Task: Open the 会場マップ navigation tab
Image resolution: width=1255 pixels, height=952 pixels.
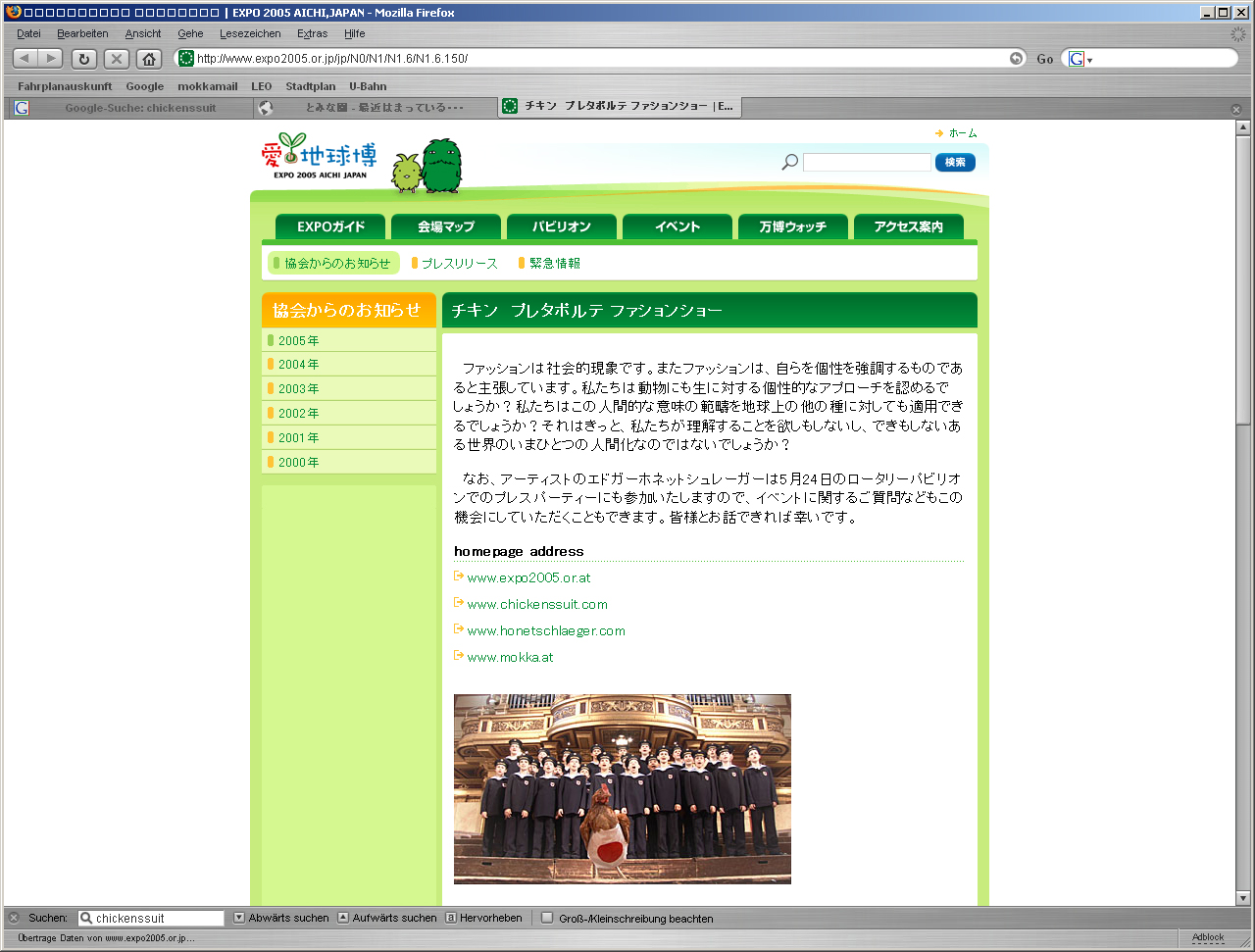Action: pyautogui.click(x=446, y=226)
